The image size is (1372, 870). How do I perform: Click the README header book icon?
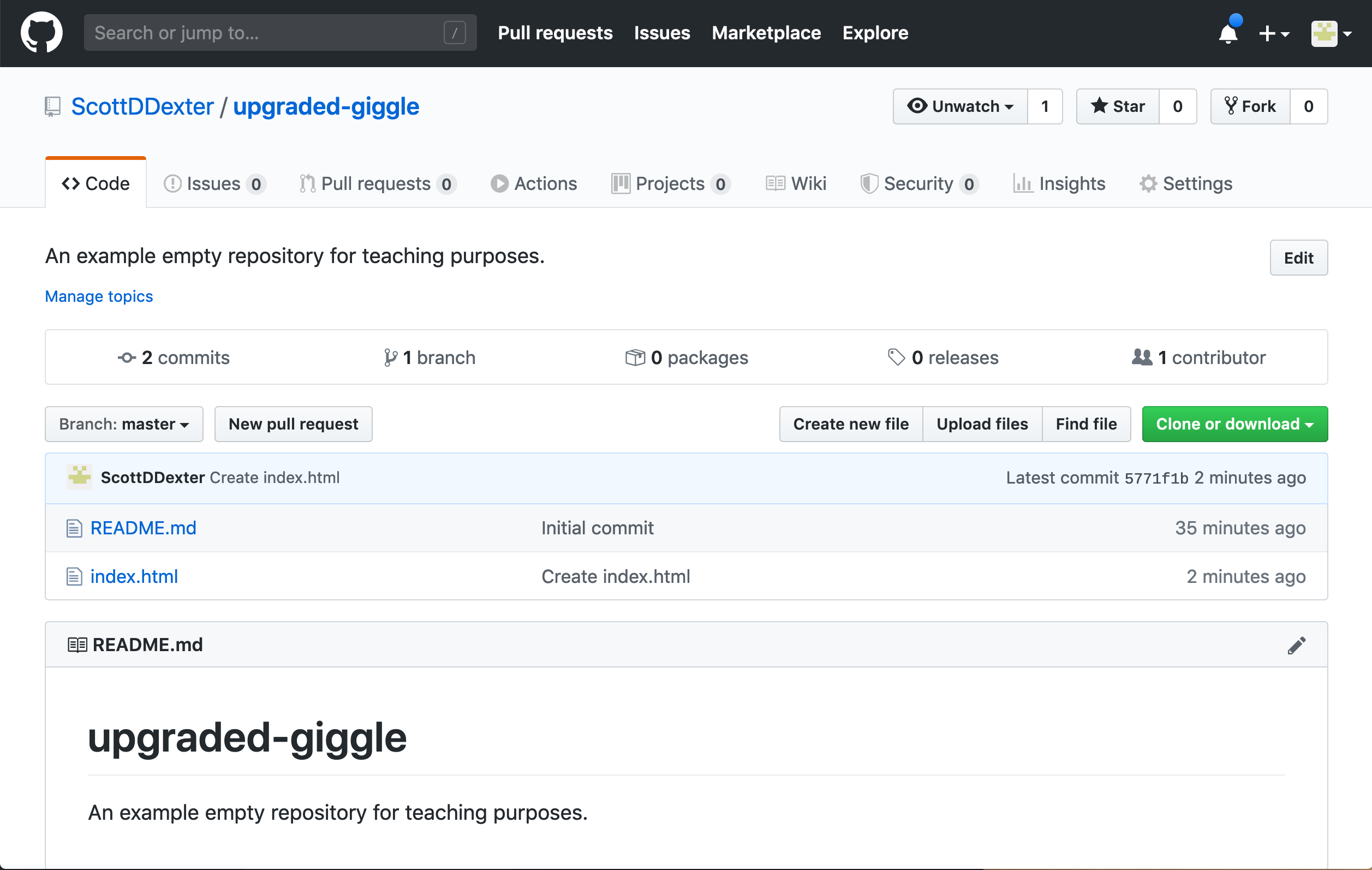(x=77, y=645)
